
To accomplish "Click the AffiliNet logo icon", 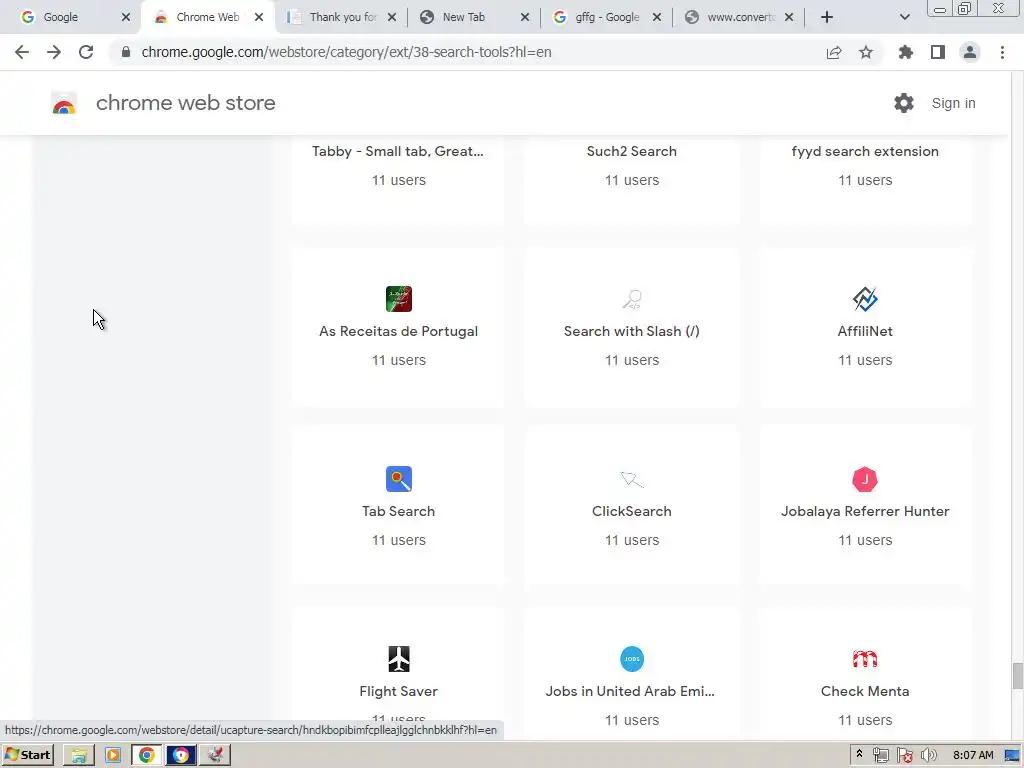I will tap(865, 299).
